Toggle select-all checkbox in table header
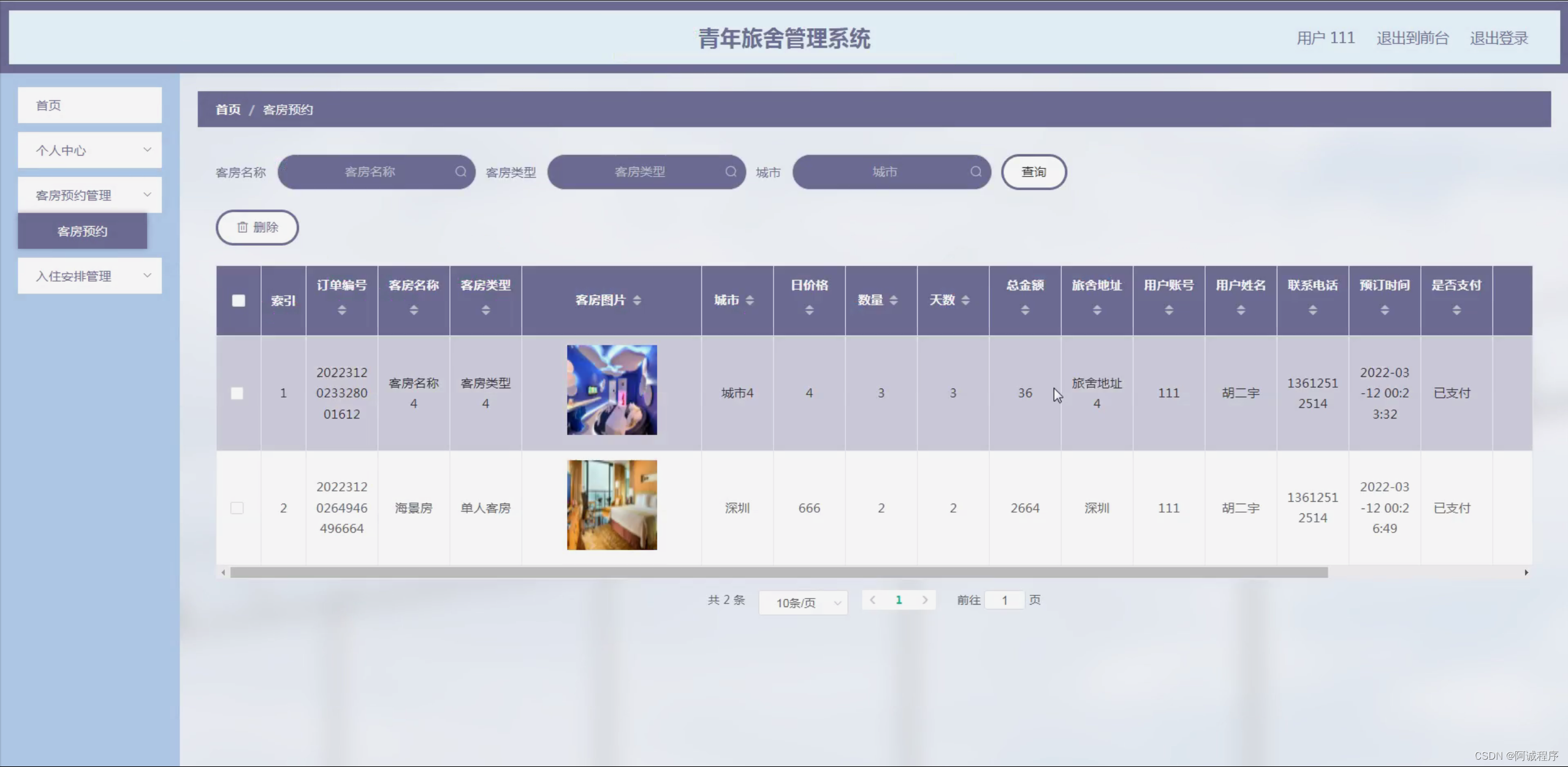 (238, 300)
